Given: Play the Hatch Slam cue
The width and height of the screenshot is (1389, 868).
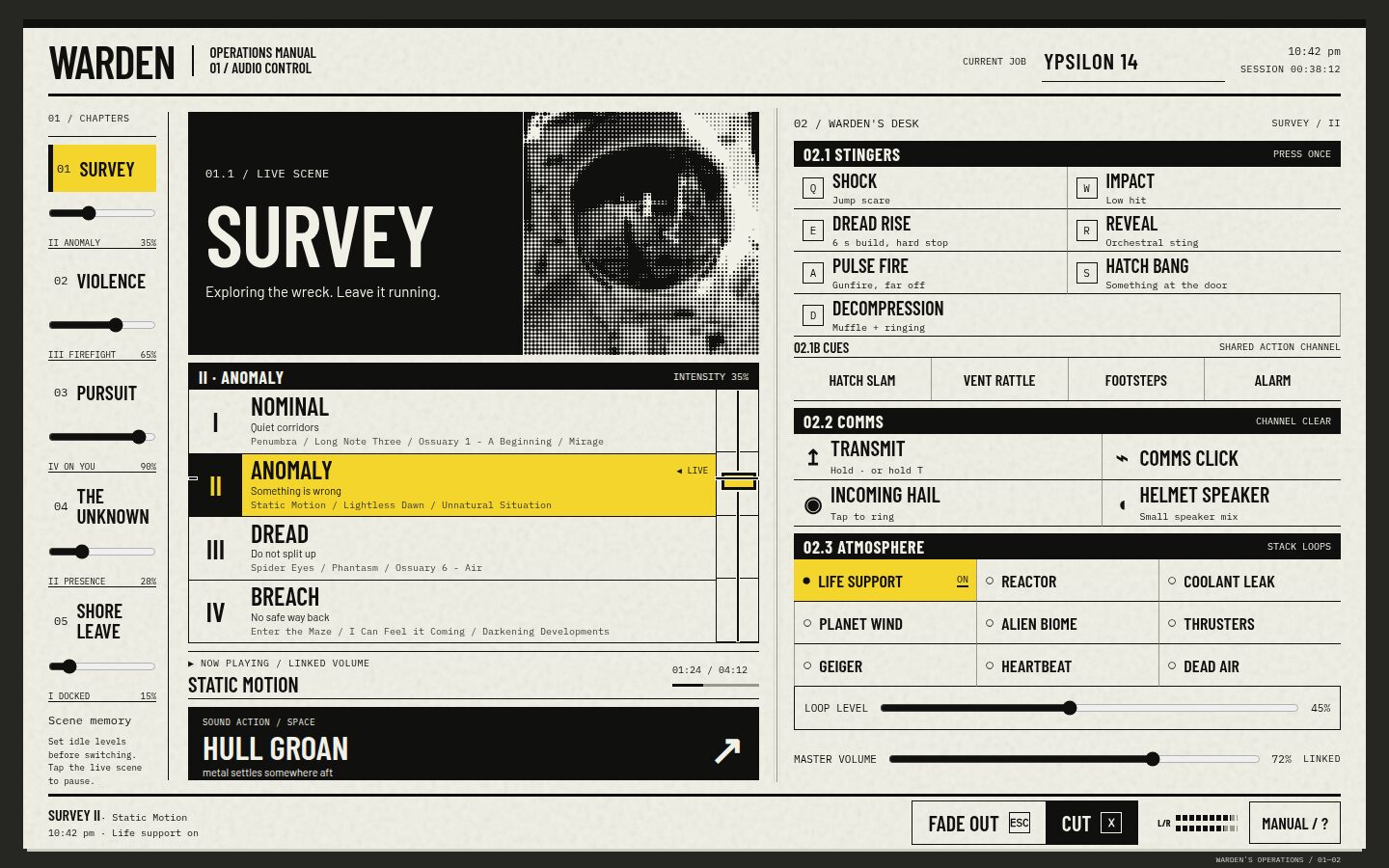Looking at the screenshot, I should (x=862, y=380).
